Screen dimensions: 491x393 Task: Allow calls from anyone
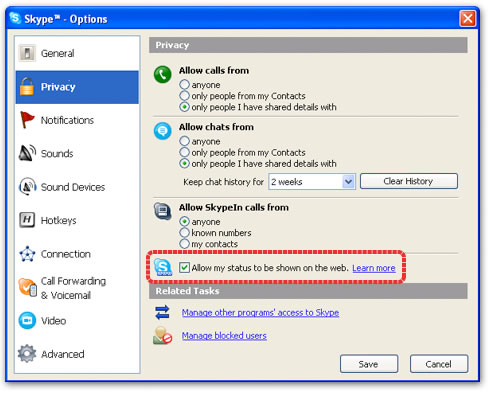184,85
